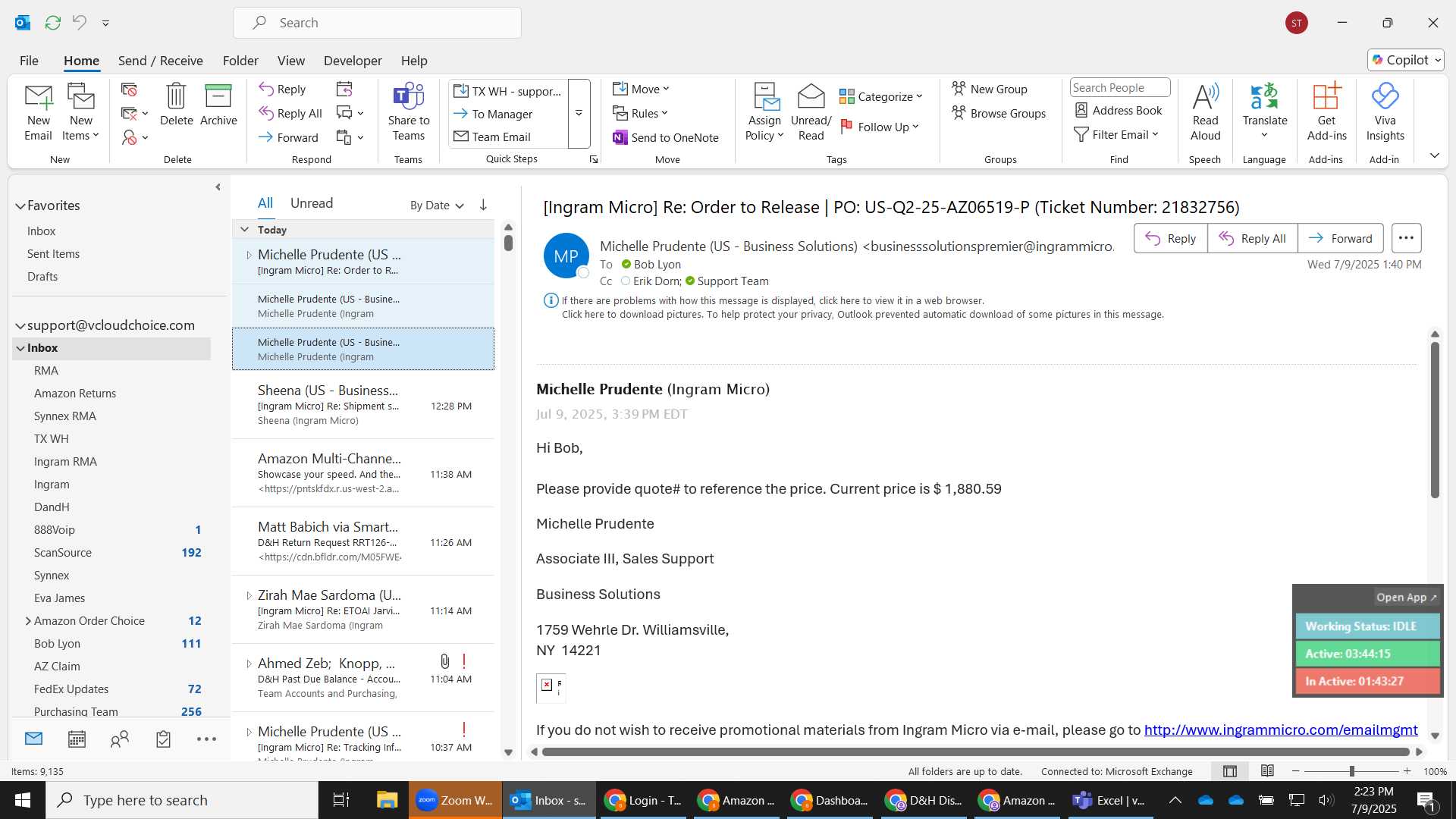This screenshot has width=1456, height=819.
Task: Click Zoom Out minus button
Action: click(x=1296, y=771)
